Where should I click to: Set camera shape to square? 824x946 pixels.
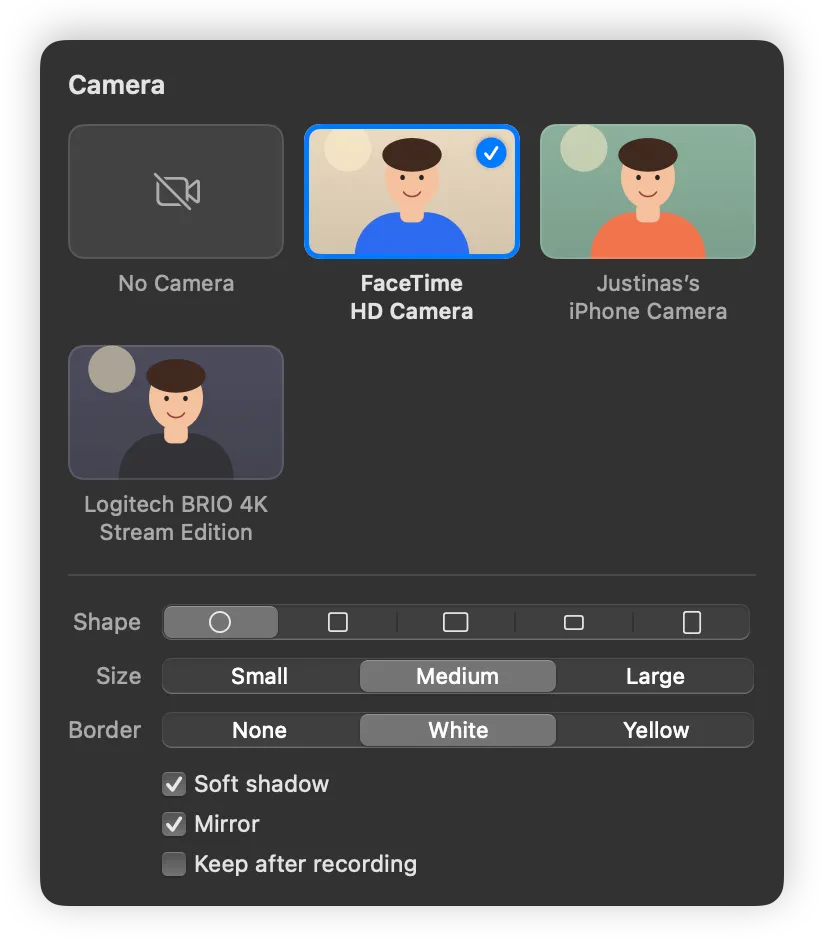click(338, 622)
